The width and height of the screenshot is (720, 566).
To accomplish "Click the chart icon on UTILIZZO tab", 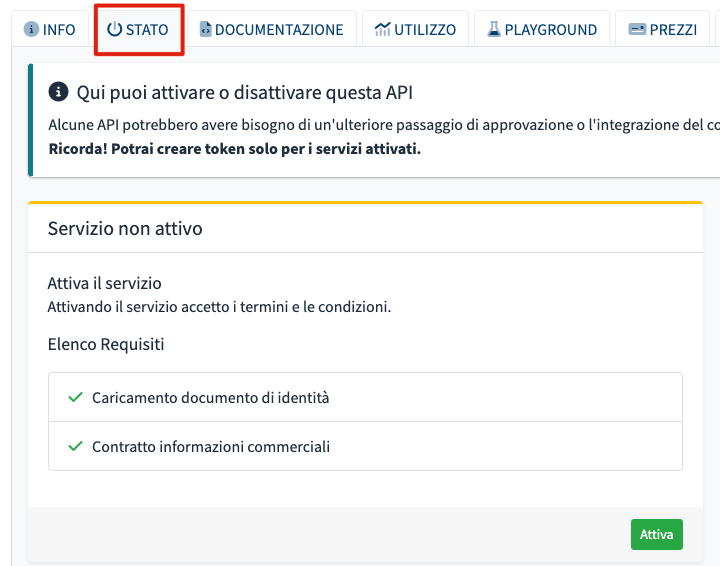I will pyautogui.click(x=382, y=30).
